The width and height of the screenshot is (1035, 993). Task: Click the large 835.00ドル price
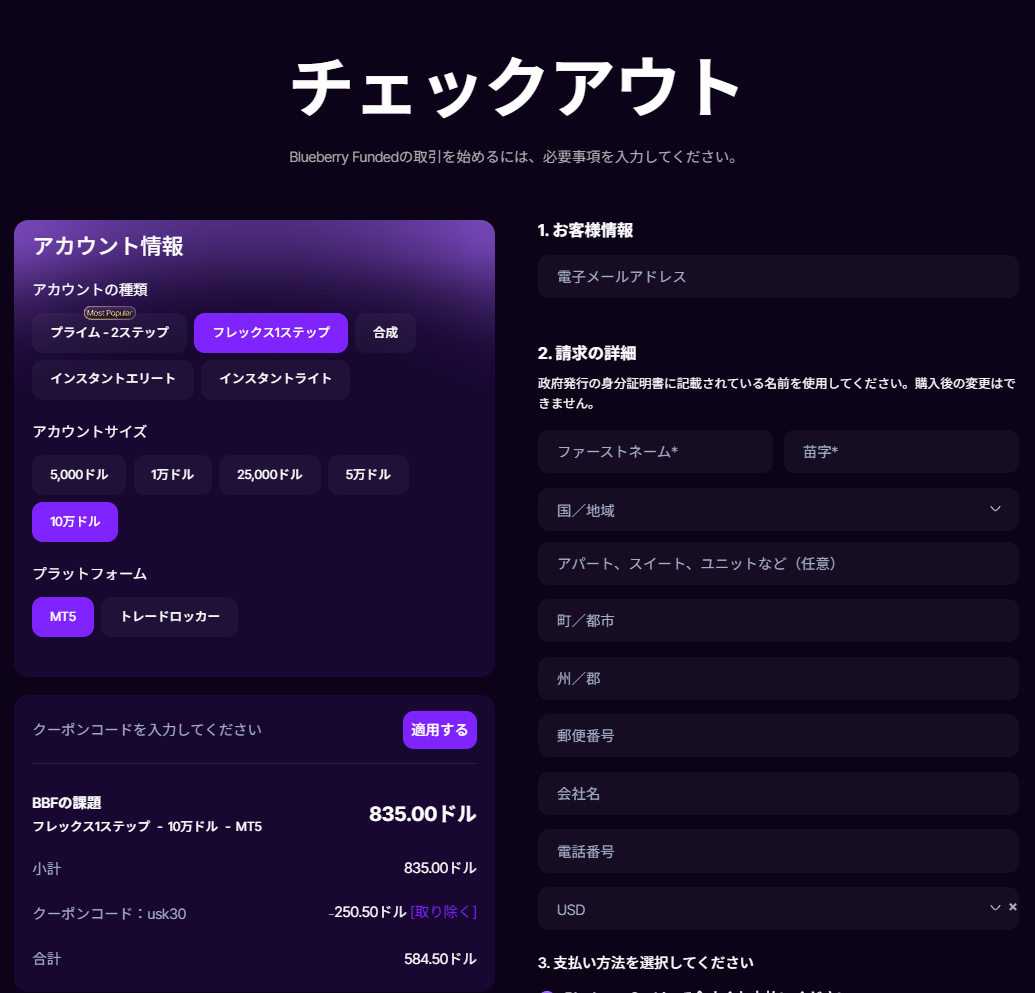422,814
